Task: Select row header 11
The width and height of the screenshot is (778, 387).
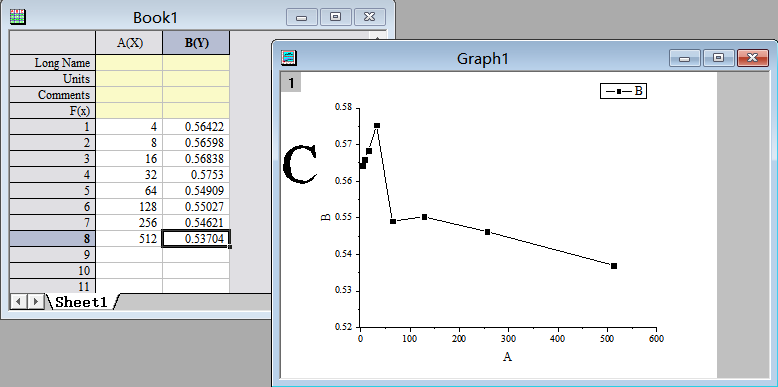Action: [53, 286]
